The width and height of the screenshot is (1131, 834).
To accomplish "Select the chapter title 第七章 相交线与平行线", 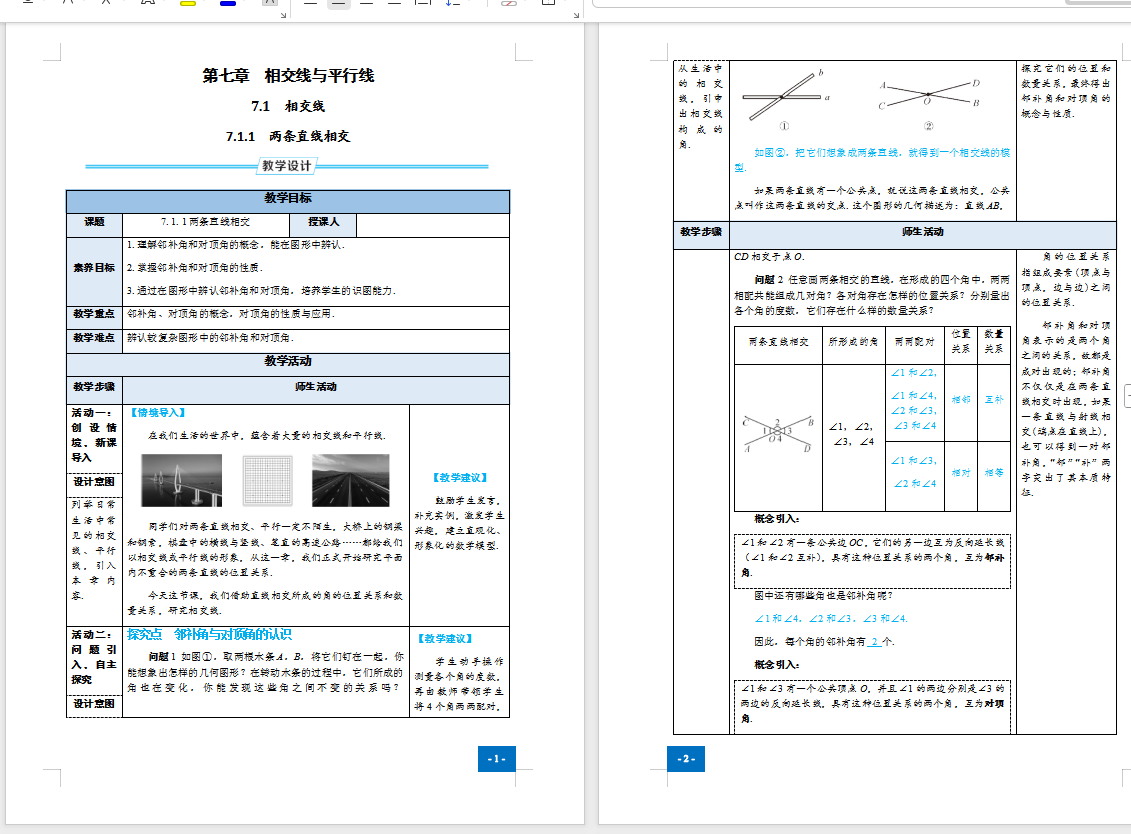I will tap(288, 76).
